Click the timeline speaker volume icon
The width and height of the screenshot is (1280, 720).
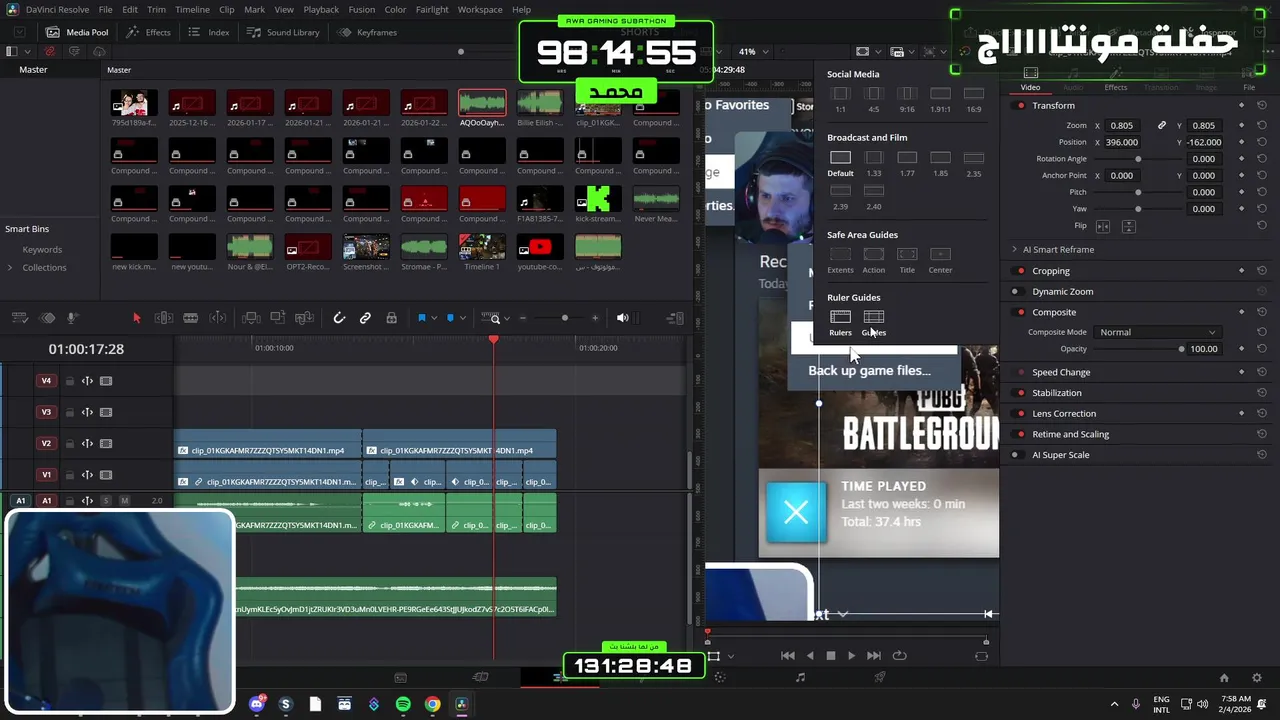click(x=622, y=318)
